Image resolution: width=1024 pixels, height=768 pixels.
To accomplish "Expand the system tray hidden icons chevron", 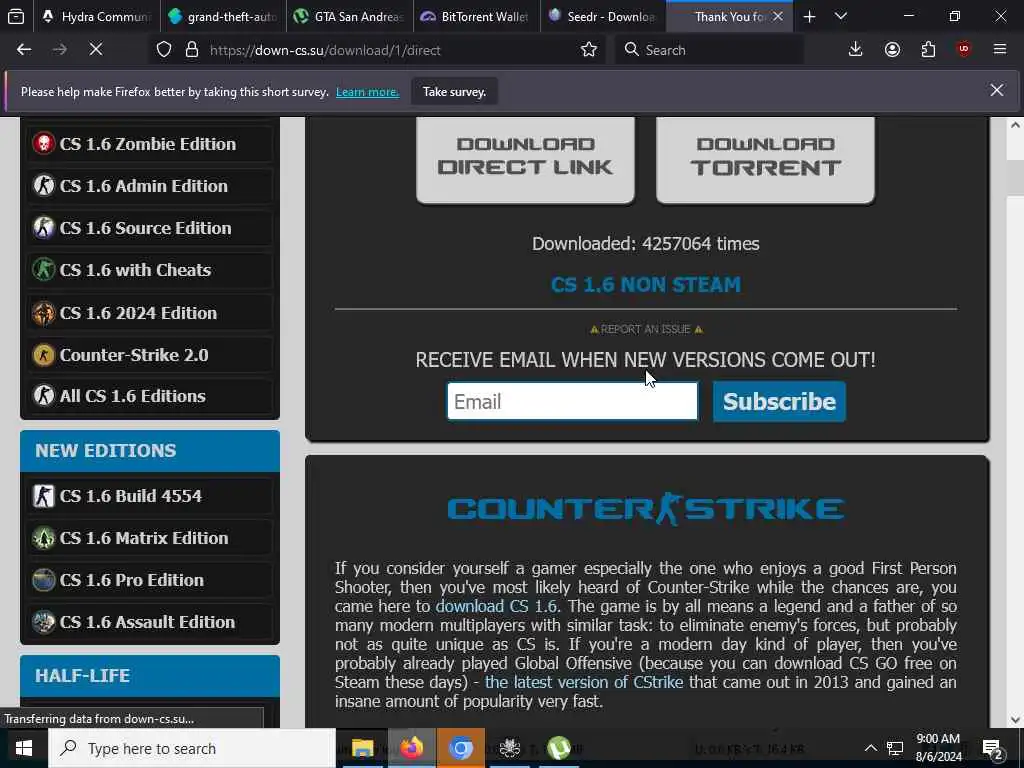I will (871, 748).
